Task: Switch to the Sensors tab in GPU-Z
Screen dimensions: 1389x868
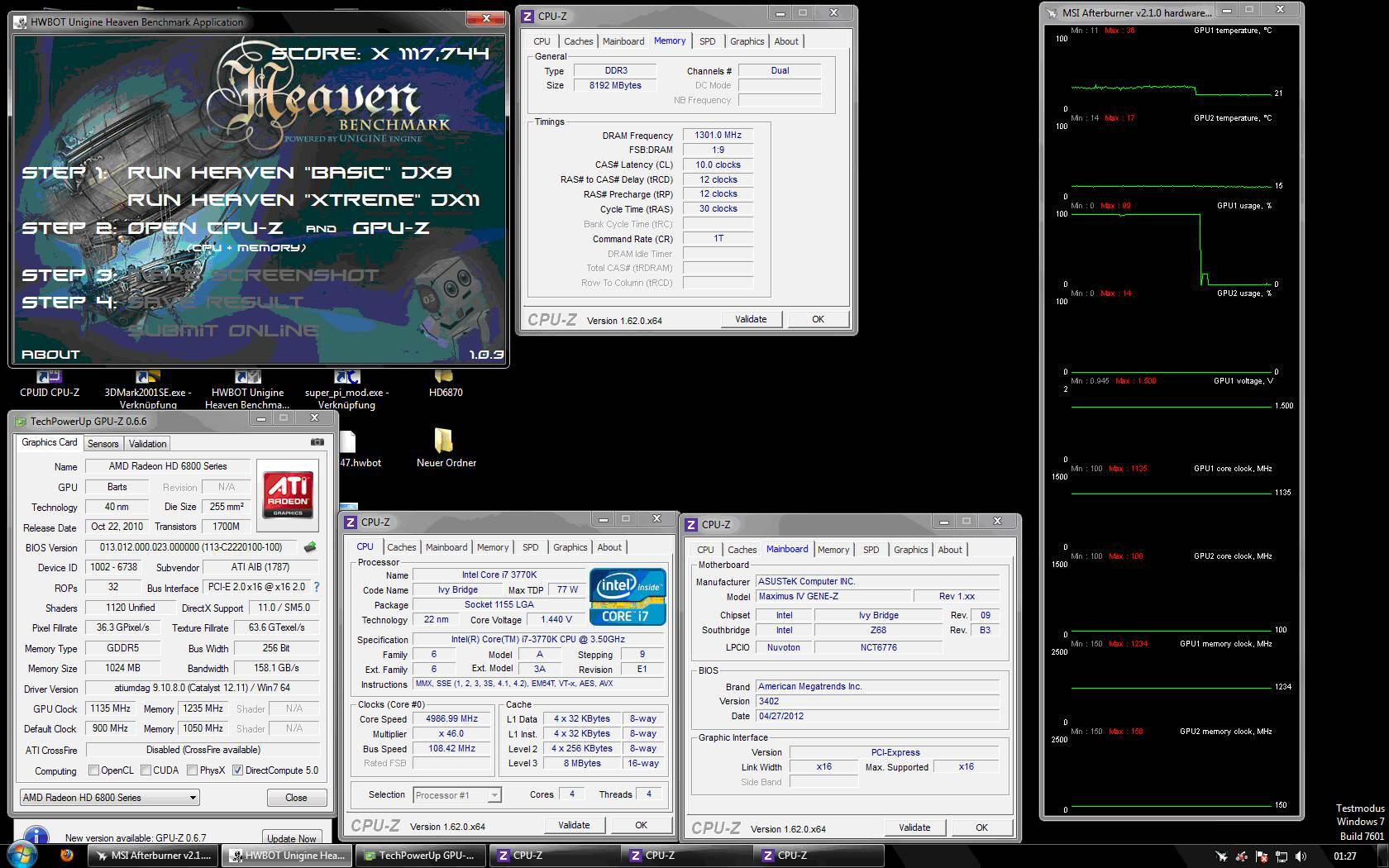Action: click(103, 444)
